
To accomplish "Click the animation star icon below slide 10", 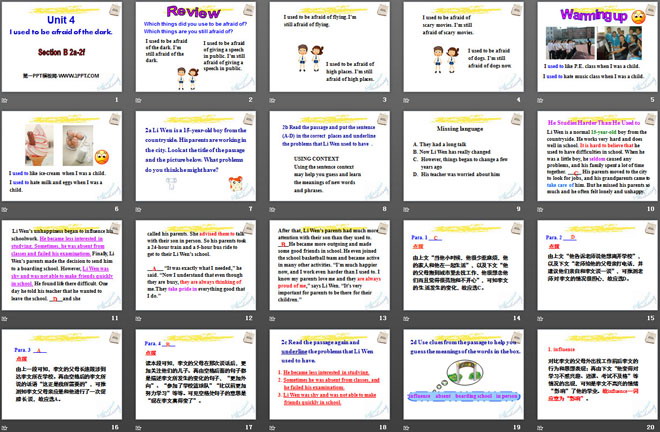I will [x=540, y=209].
